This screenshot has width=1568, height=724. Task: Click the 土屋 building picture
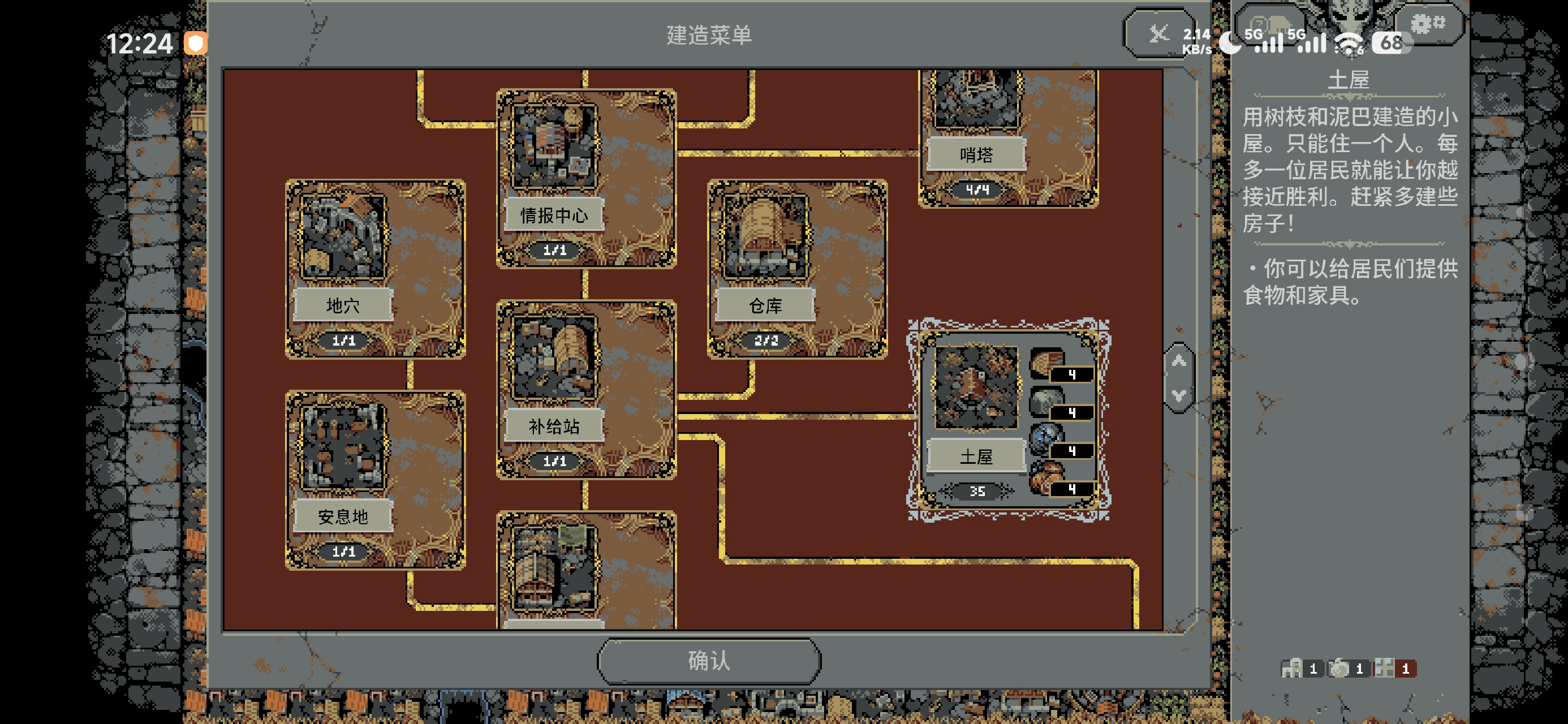click(x=976, y=388)
